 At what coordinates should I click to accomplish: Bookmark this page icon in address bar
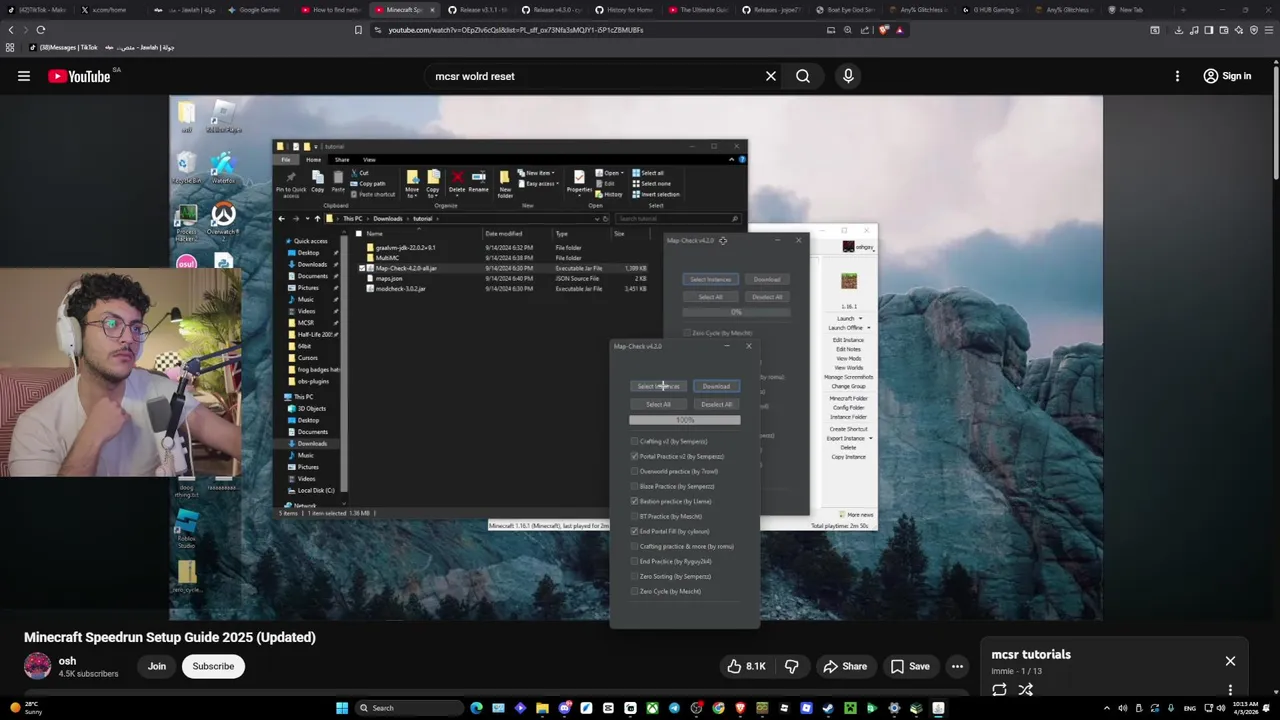pos(358,30)
